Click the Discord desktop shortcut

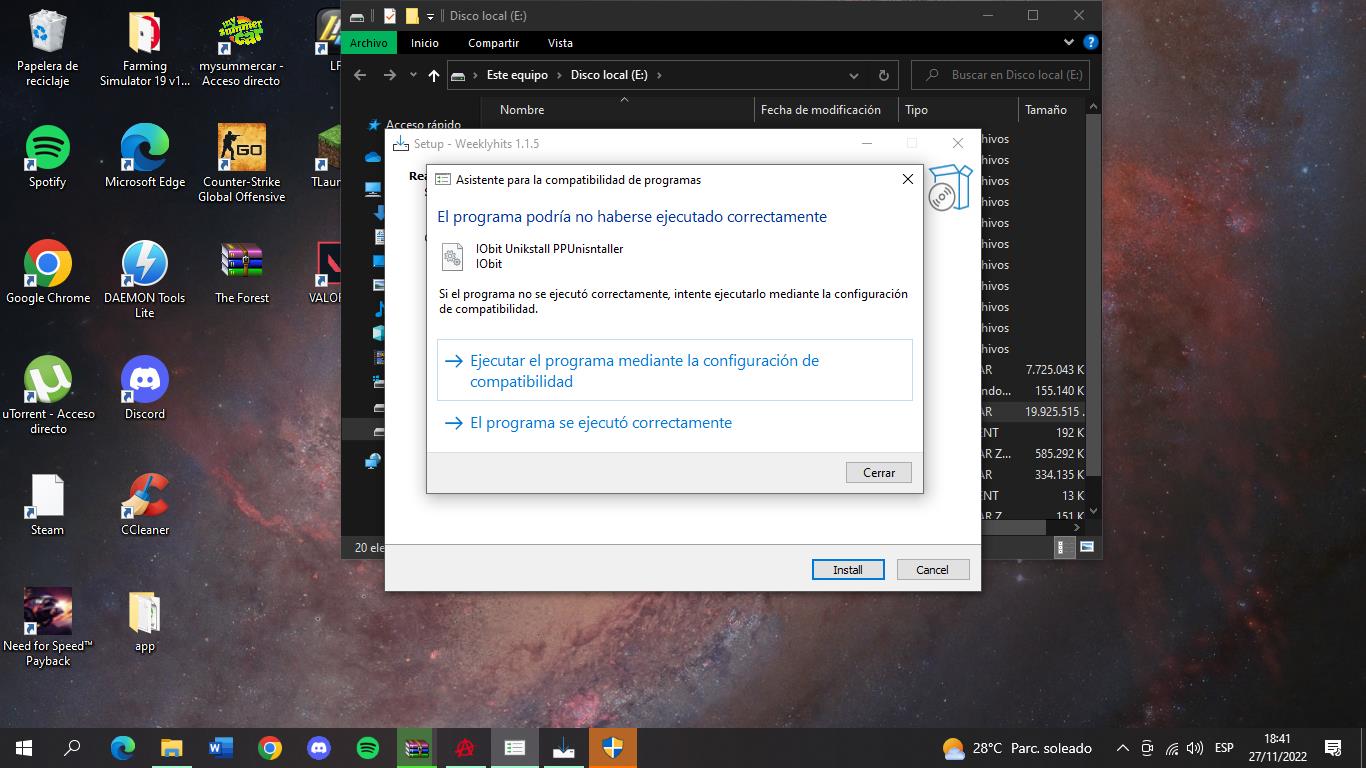pyautogui.click(x=145, y=387)
